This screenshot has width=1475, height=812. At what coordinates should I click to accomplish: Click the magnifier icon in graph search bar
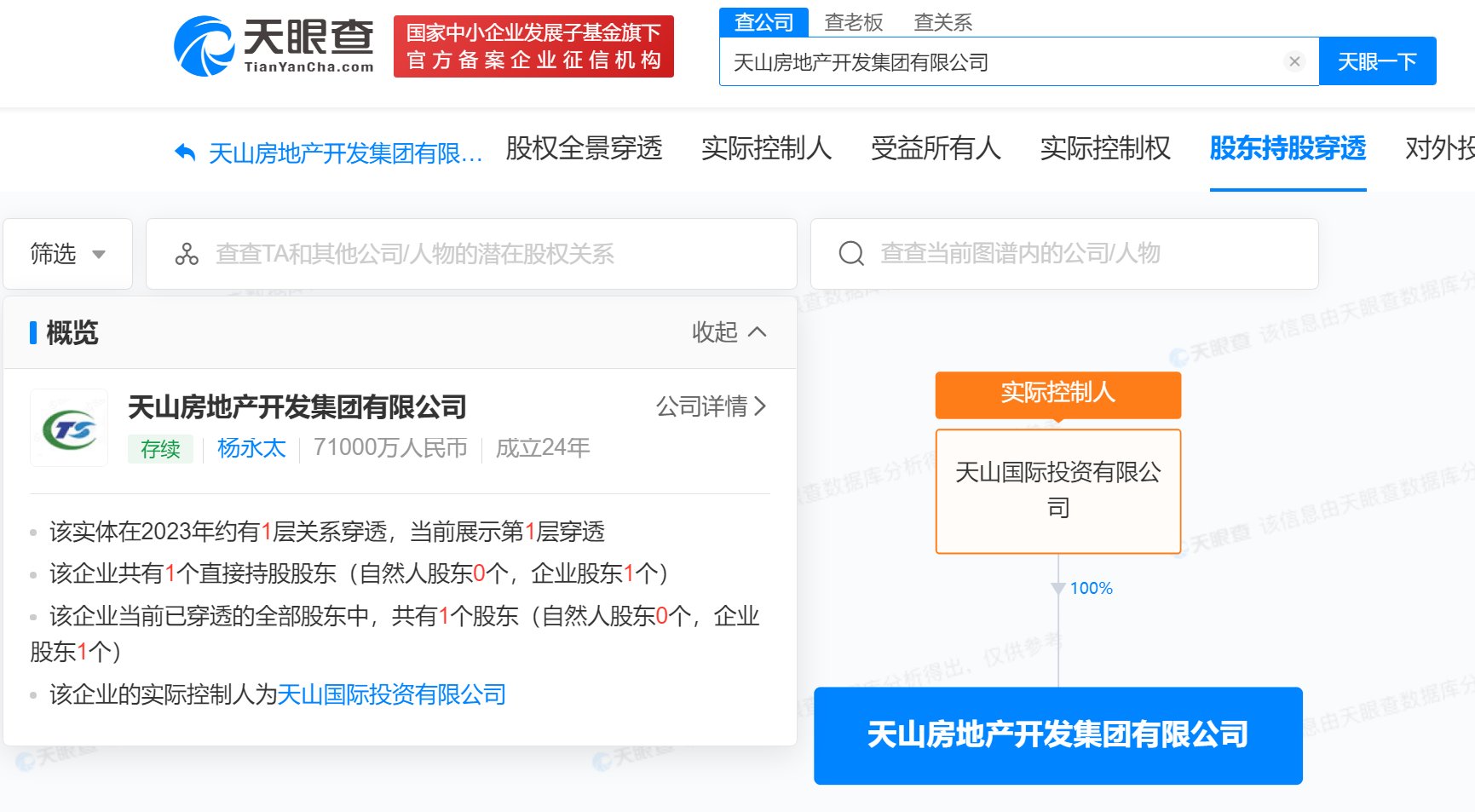click(850, 253)
